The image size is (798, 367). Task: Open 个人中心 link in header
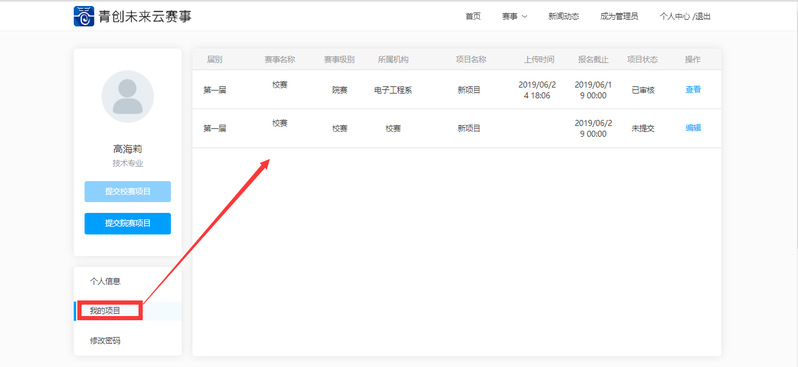tap(675, 16)
